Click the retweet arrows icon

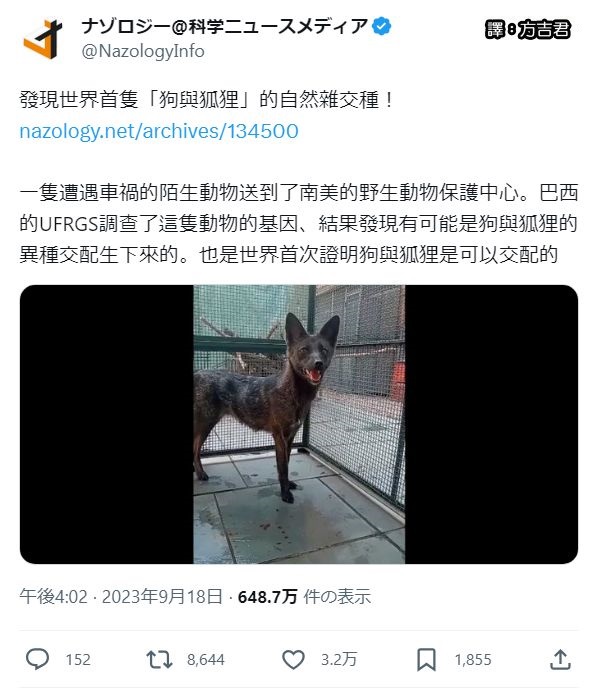[159, 659]
